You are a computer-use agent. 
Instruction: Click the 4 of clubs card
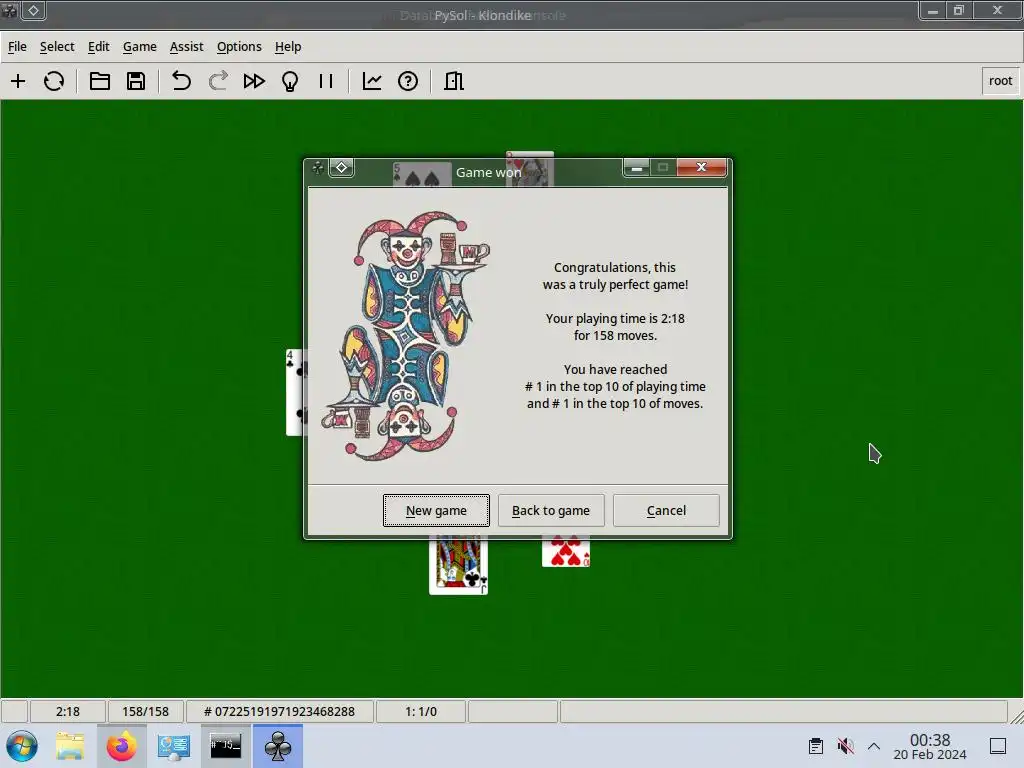coord(296,392)
